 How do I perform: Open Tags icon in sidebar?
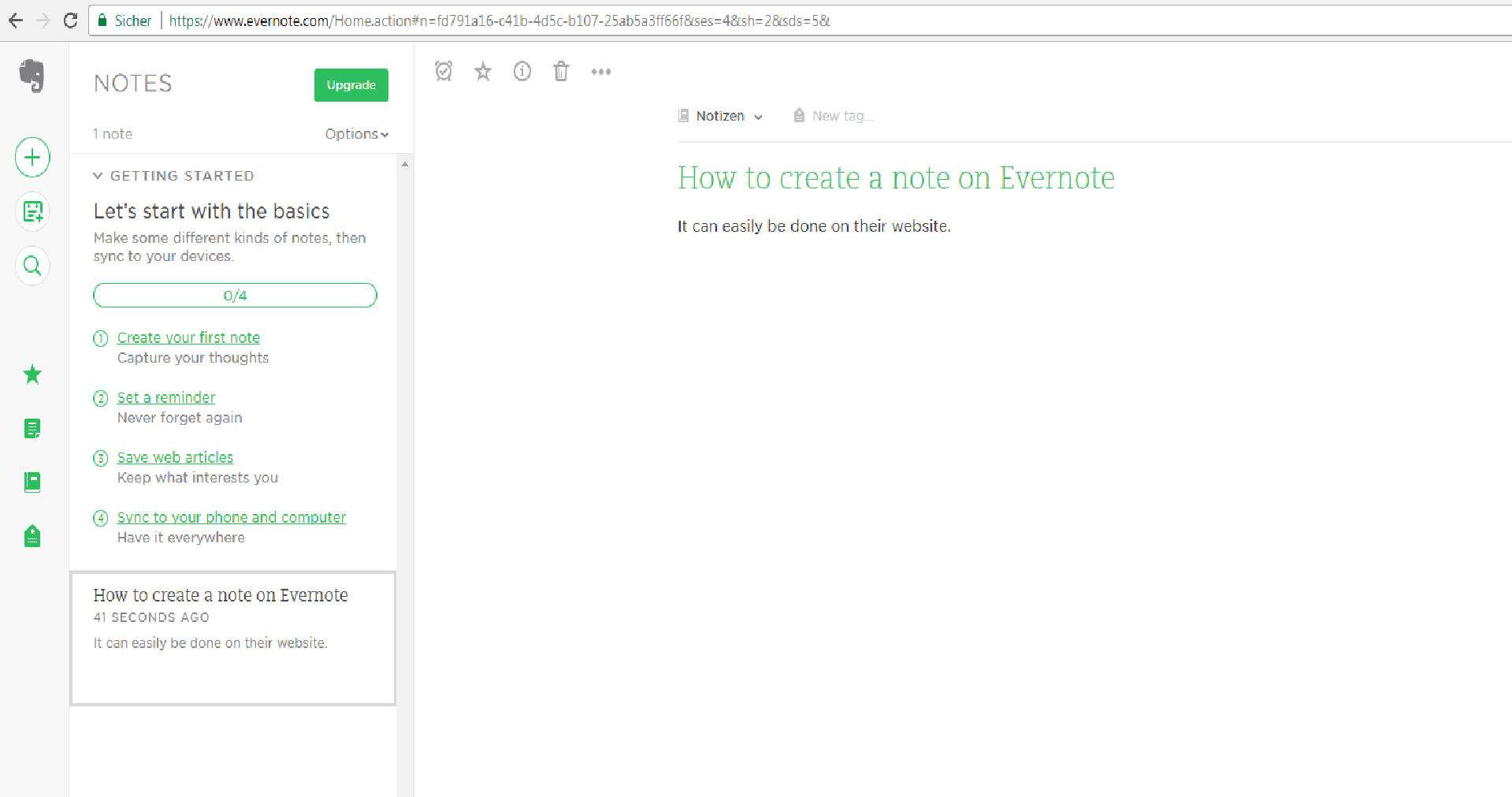(32, 536)
